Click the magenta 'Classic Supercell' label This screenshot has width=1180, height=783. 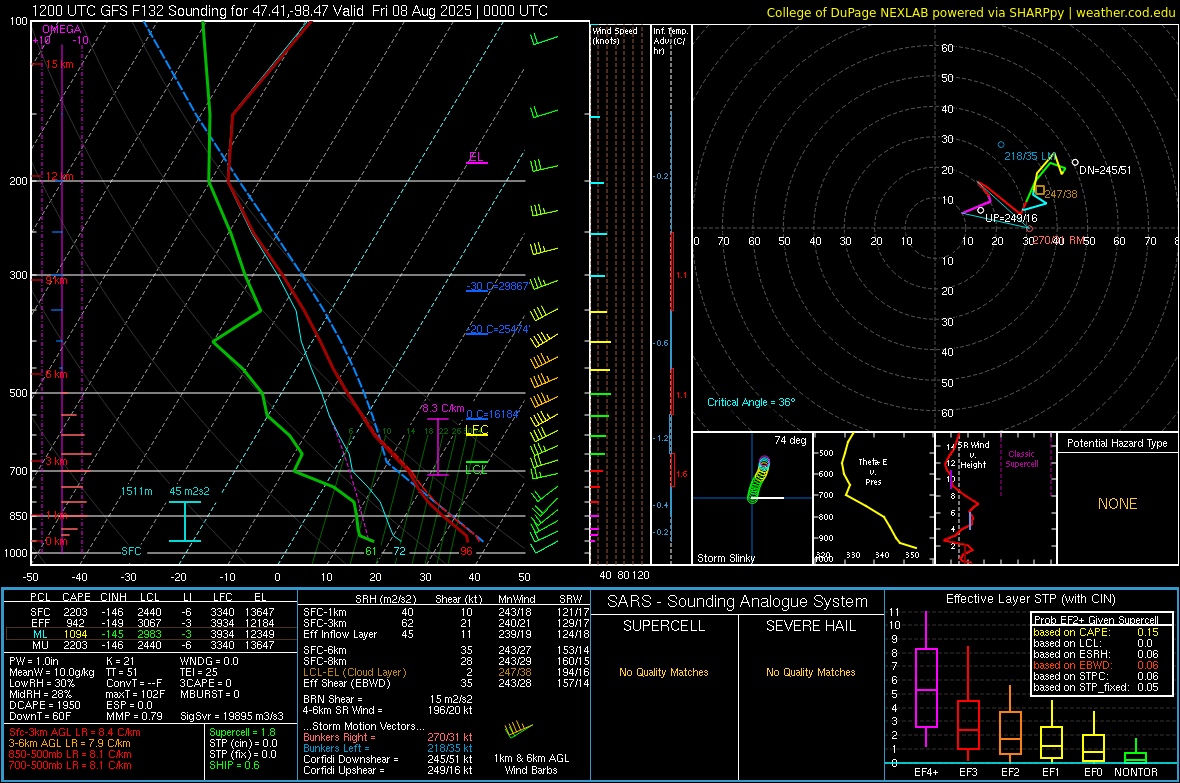point(1021,459)
